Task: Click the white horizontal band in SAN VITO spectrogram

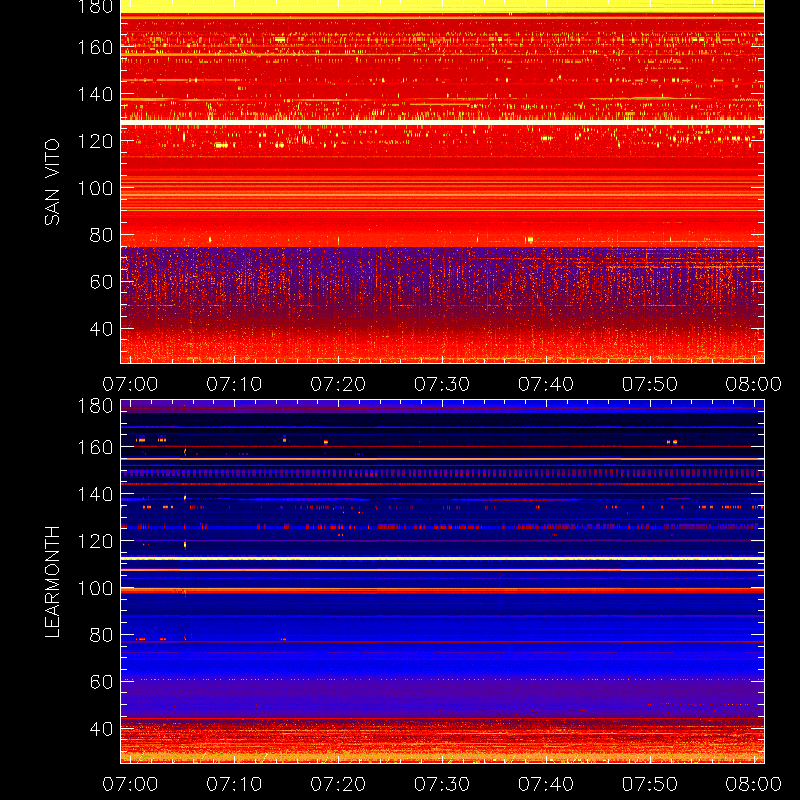Action: [x=442, y=122]
